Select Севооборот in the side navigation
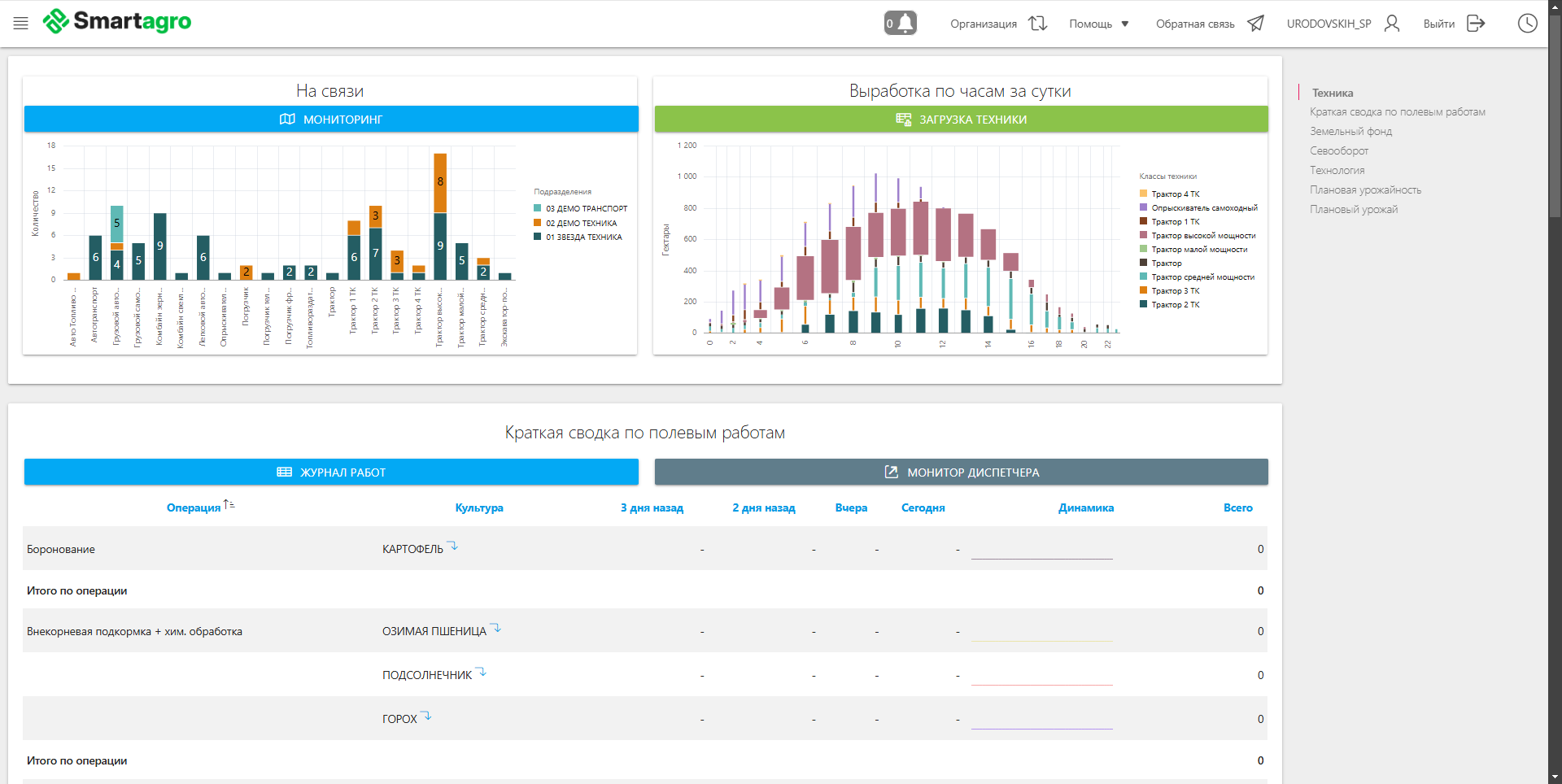 pyautogui.click(x=1339, y=151)
